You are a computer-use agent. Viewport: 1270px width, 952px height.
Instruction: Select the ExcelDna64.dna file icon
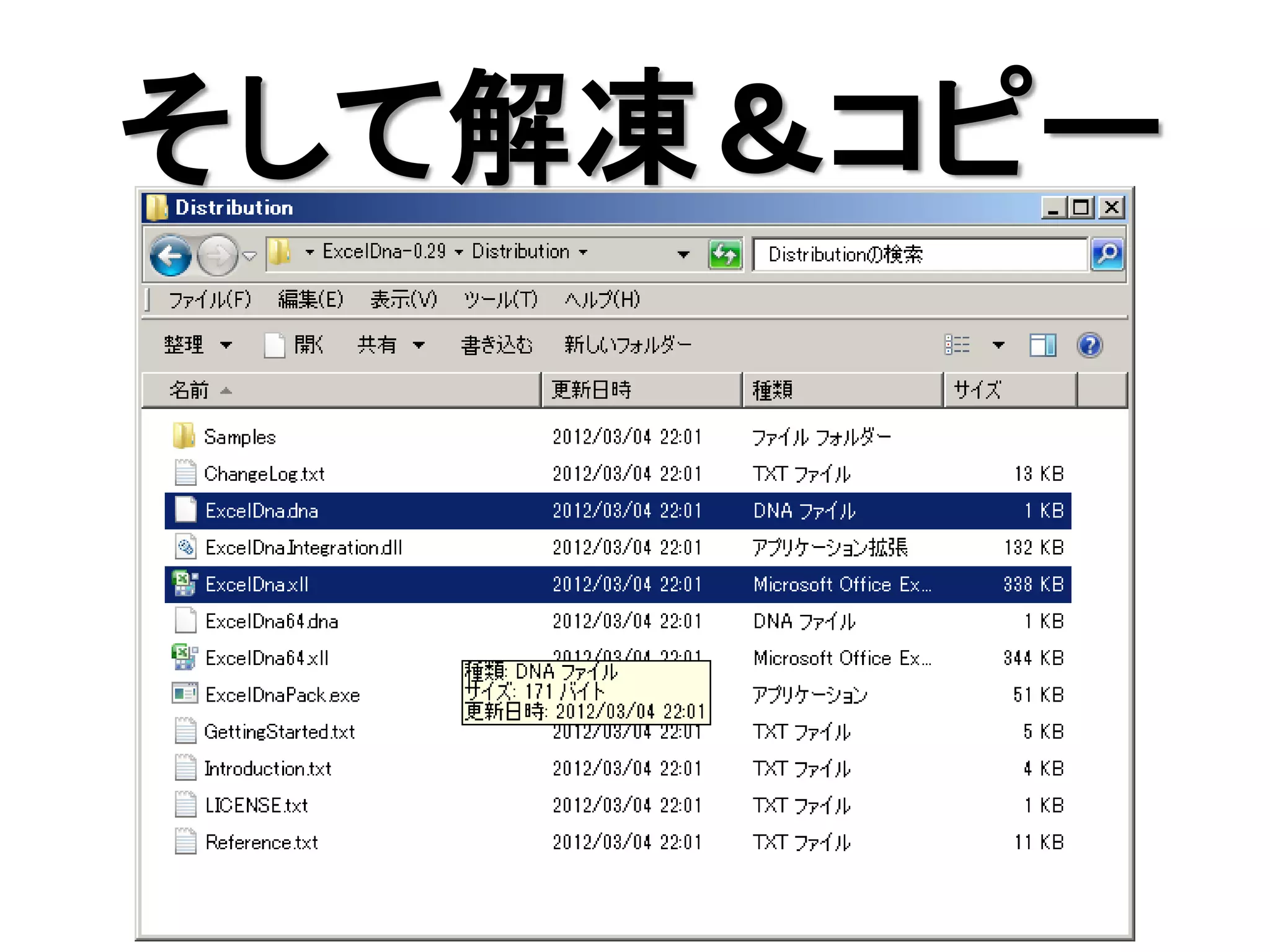point(185,620)
